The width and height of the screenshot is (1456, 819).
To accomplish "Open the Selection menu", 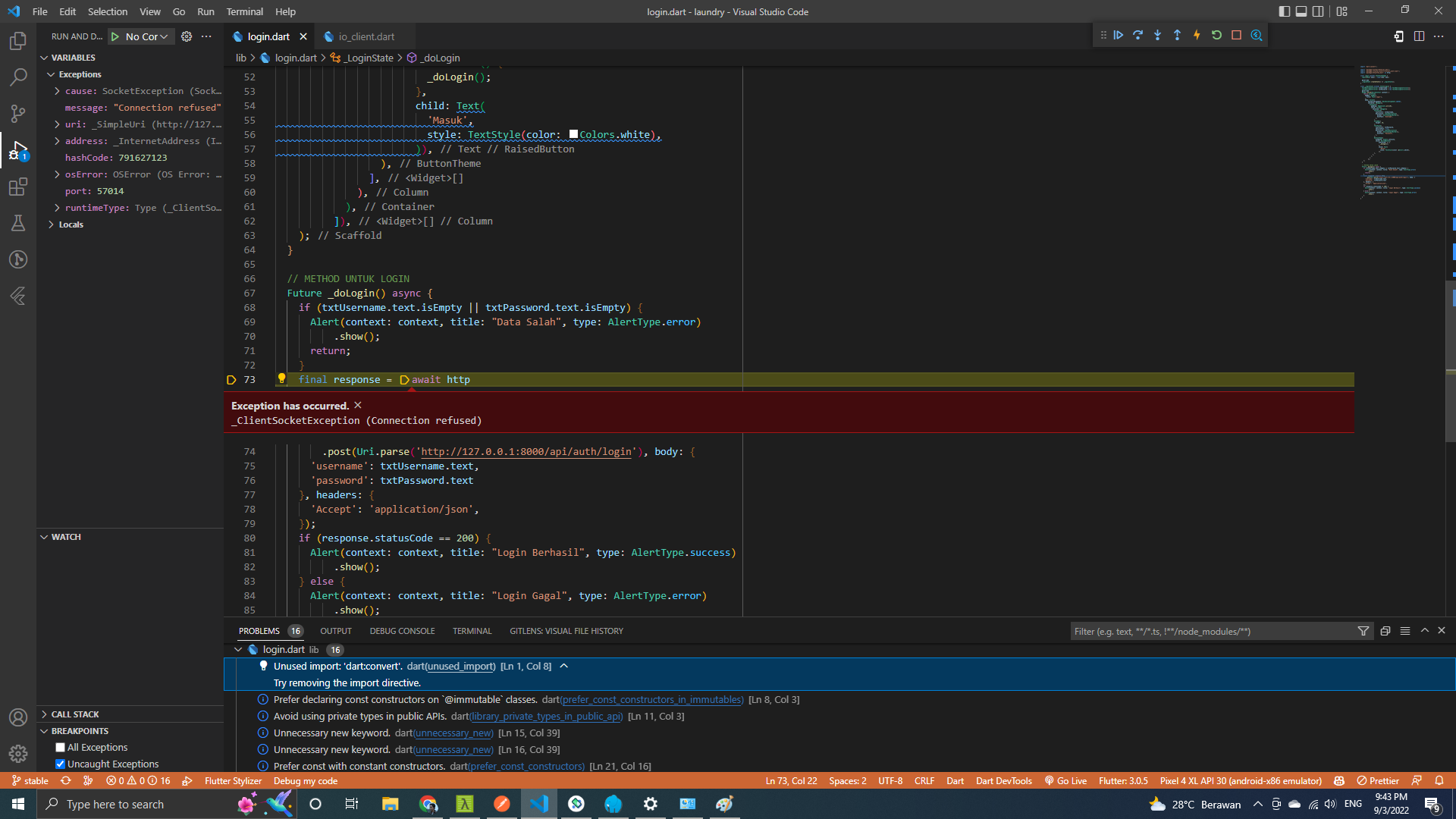I will 108,11.
